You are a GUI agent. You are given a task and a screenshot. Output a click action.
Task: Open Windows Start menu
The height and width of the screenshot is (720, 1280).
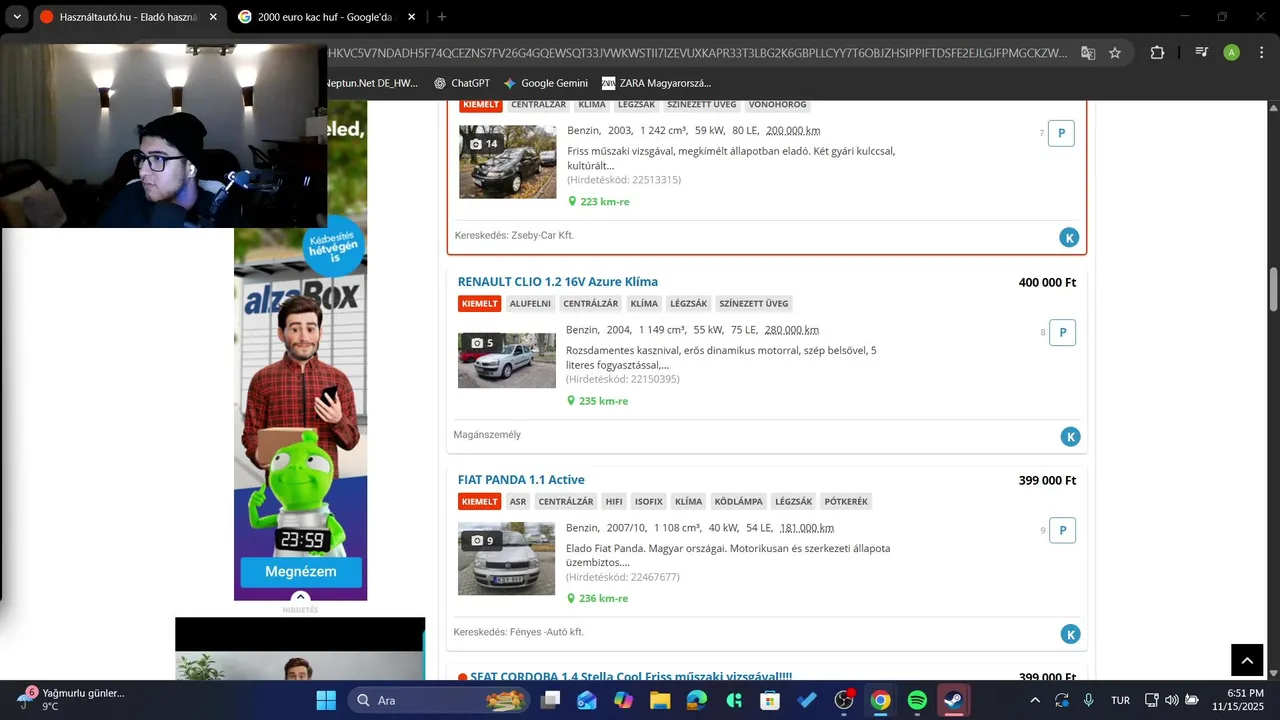326,700
